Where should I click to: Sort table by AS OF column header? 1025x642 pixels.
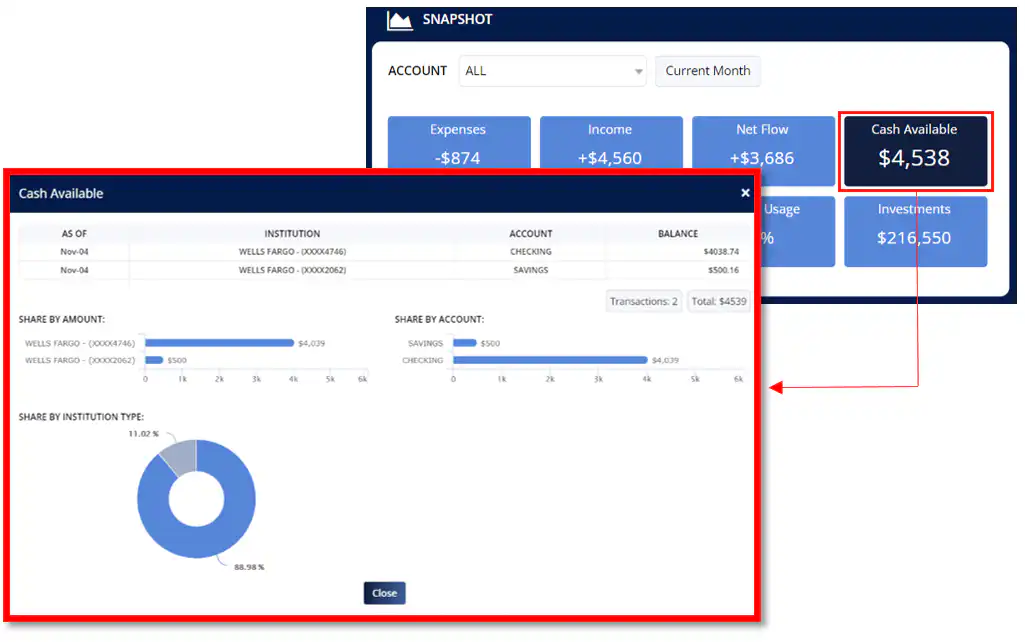(x=74, y=234)
